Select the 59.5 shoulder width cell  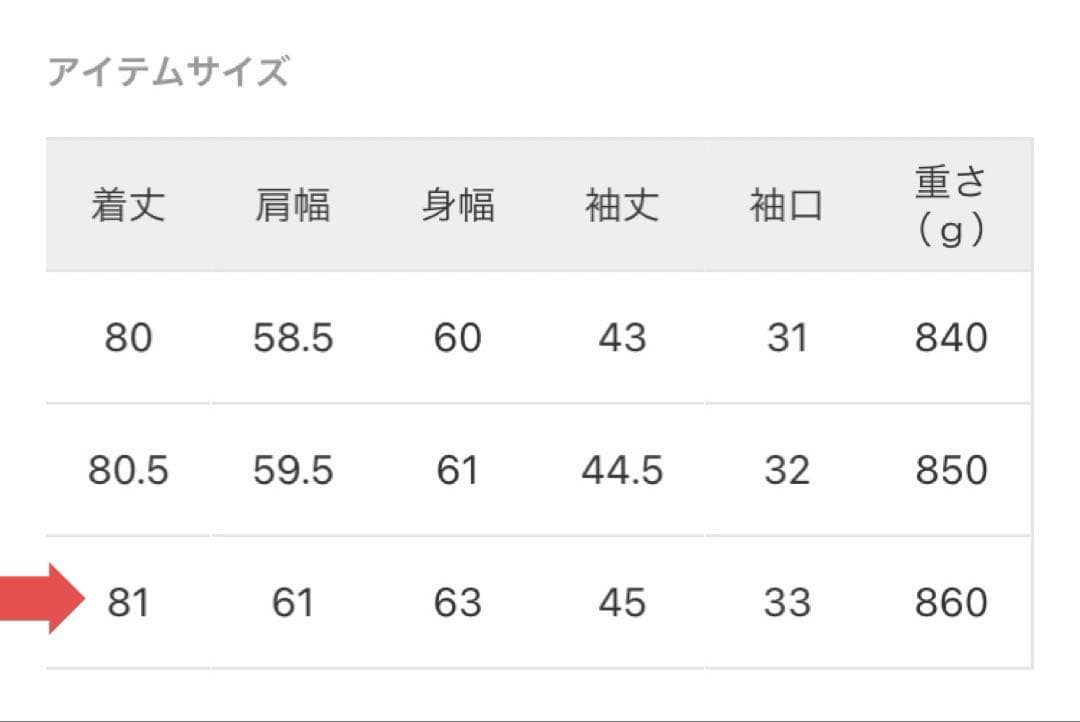(x=292, y=470)
